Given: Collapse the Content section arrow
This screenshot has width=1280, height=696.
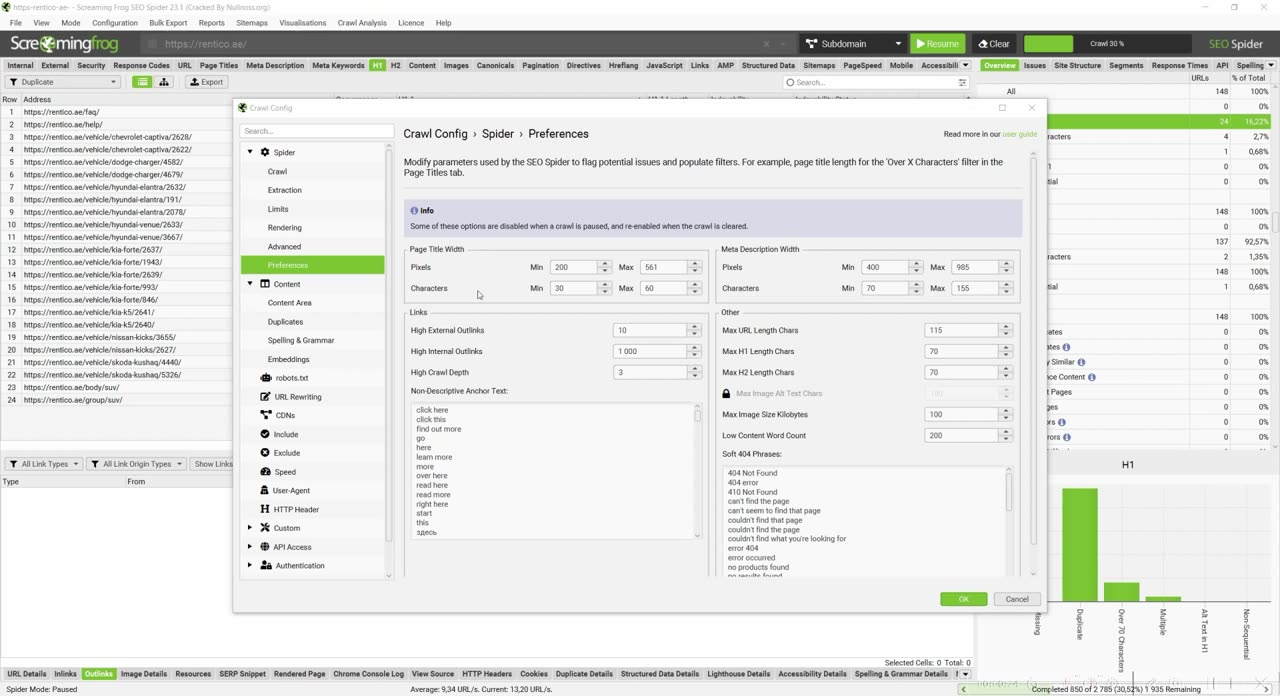Looking at the screenshot, I should pos(250,284).
